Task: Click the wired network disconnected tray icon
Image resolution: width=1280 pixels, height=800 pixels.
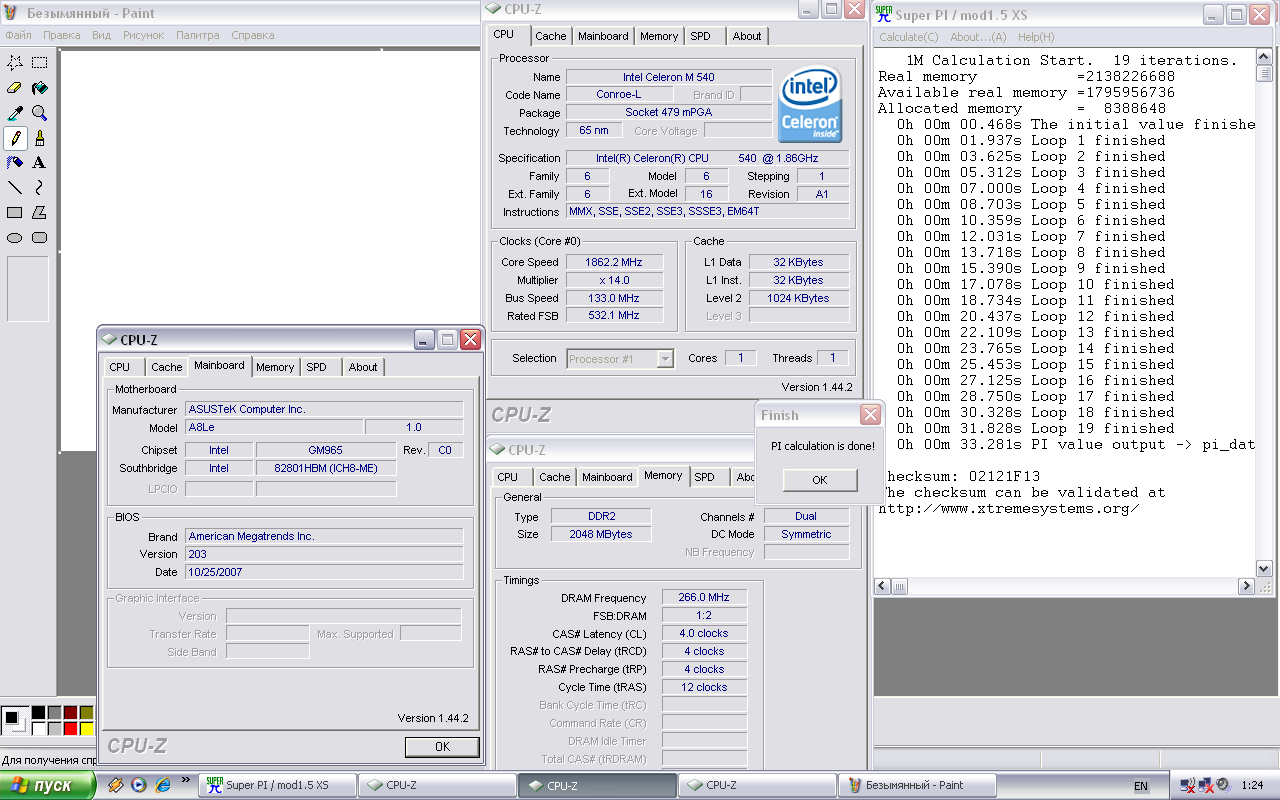Action: pos(1205,785)
